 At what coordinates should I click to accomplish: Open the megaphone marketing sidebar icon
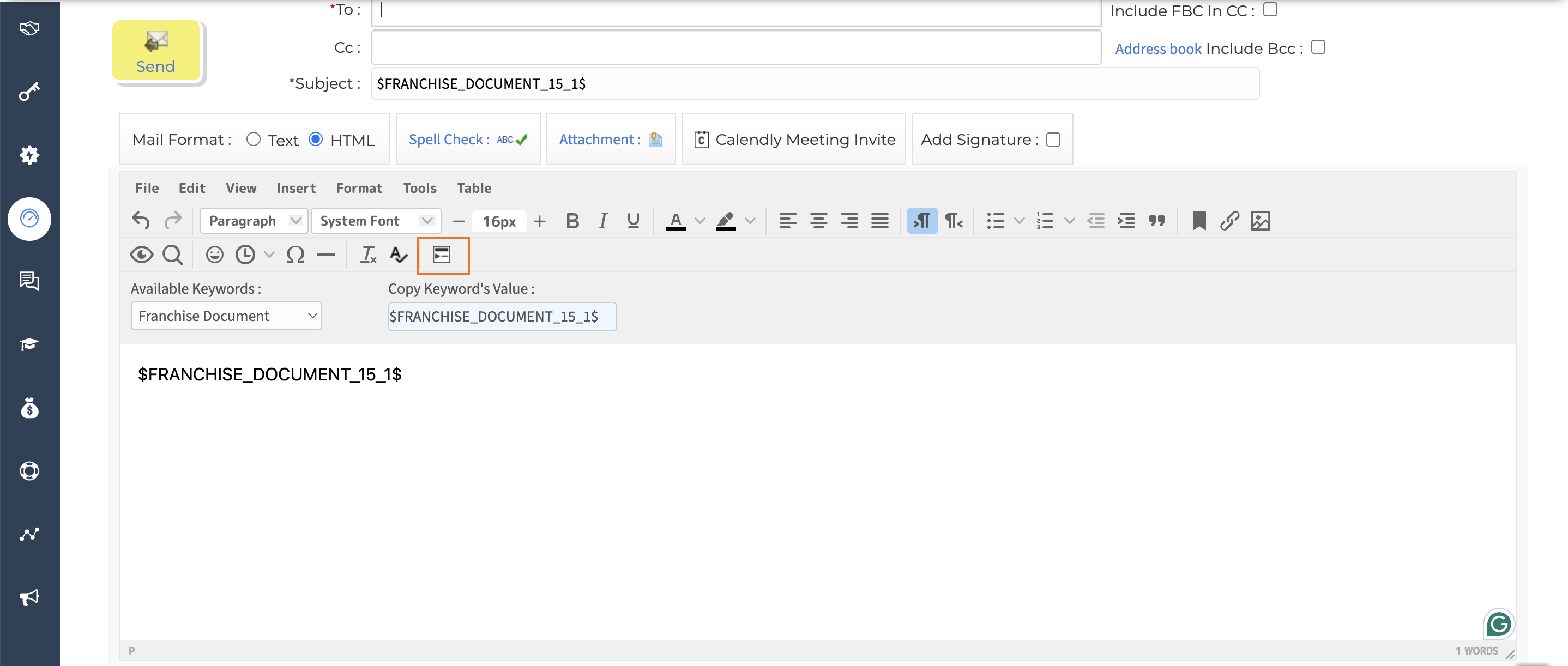pyautogui.click(x=29, y=597)
